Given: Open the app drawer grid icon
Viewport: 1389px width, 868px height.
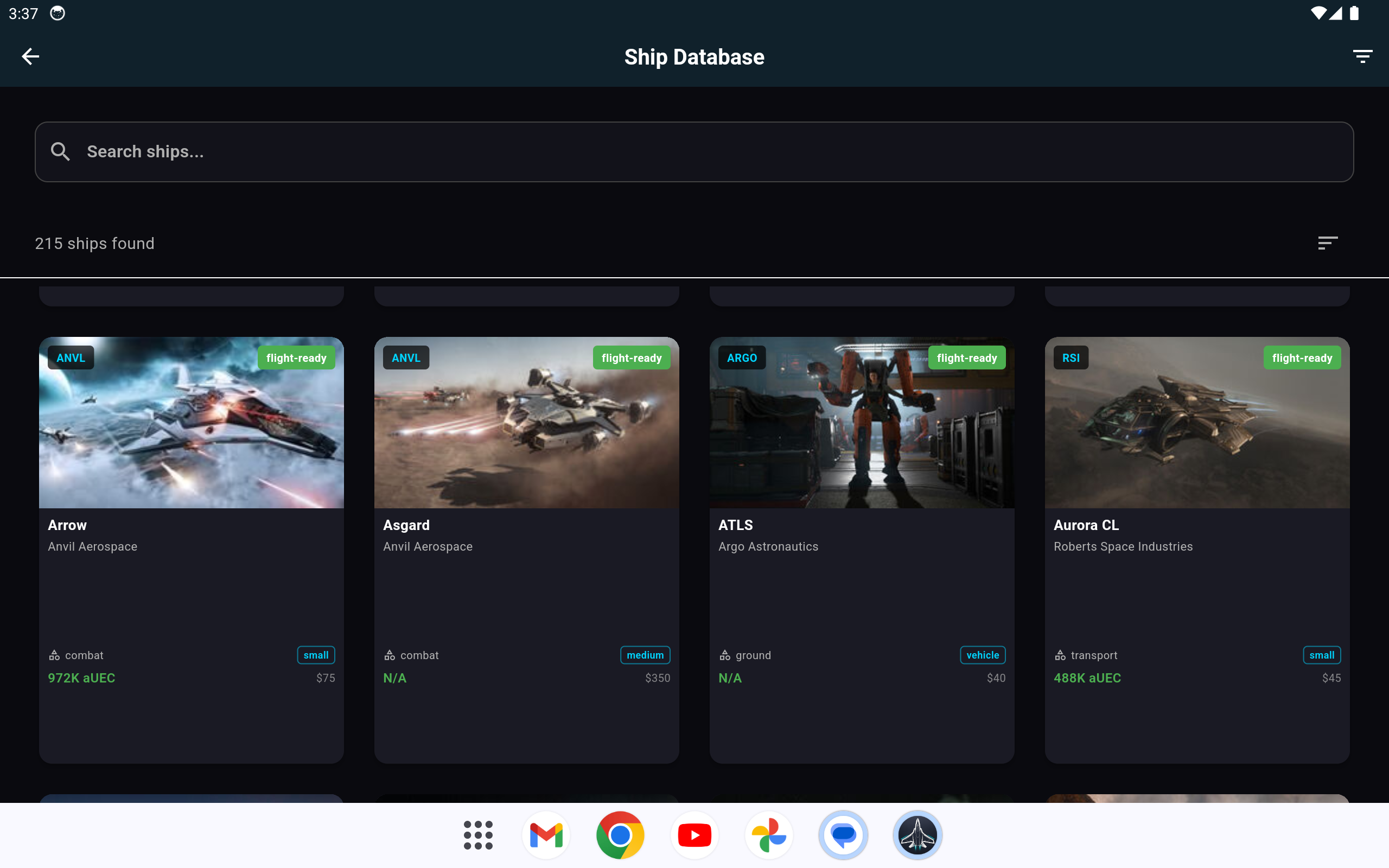Looking at the screenshot, I should [x=477, y=835].
